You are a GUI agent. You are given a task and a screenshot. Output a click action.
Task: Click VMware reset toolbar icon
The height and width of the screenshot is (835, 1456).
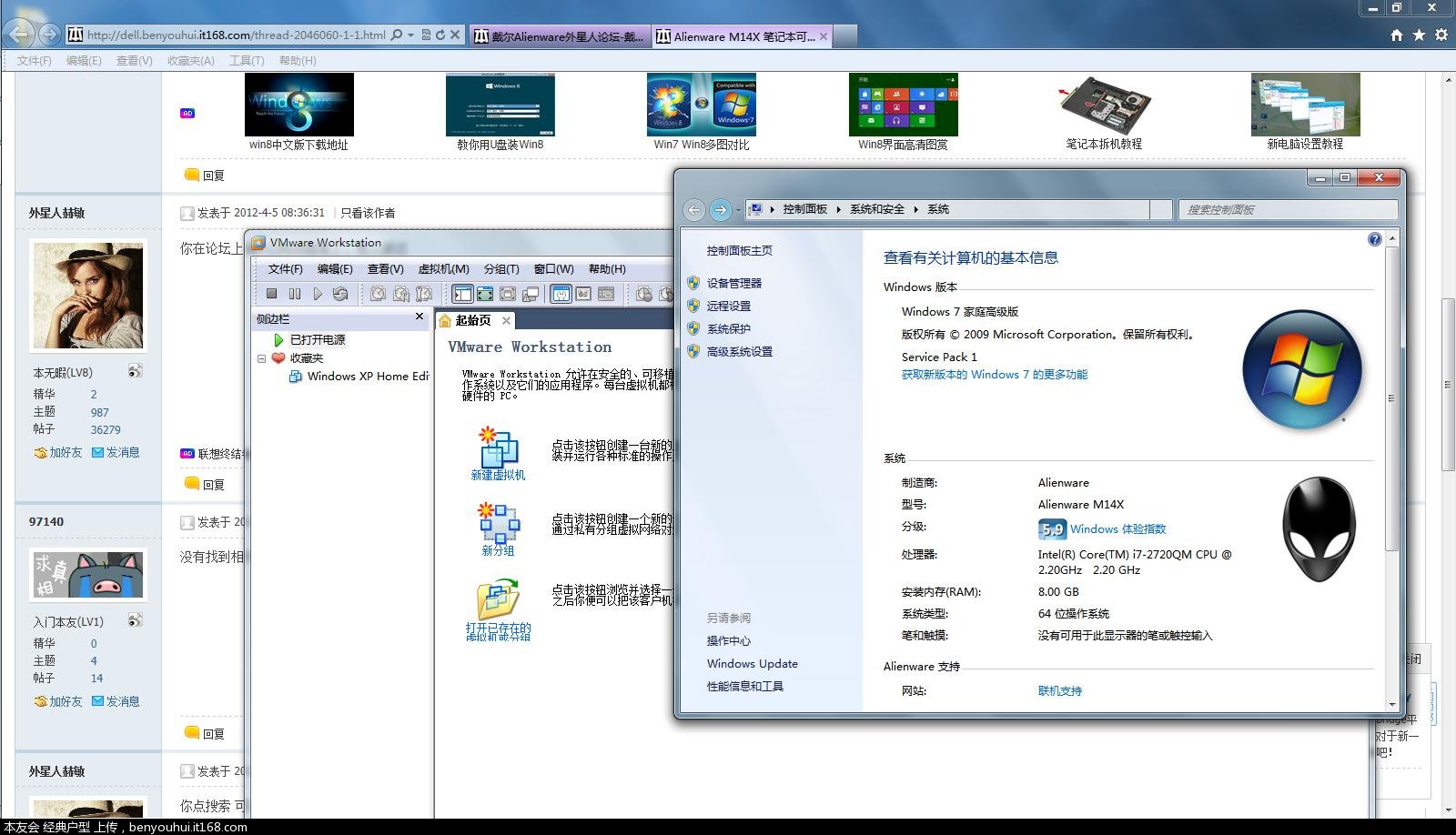coord(340,294)
